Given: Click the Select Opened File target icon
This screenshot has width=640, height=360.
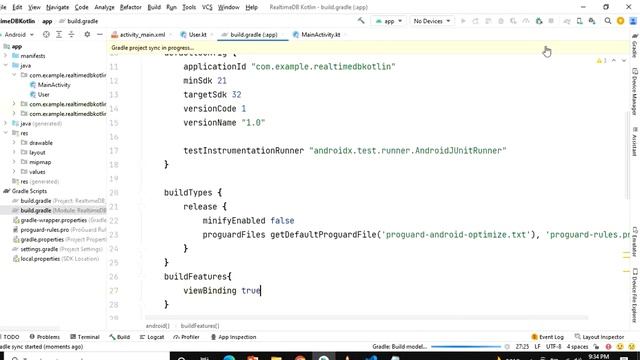Looking at the screenshot, I should tap(46, 35).
